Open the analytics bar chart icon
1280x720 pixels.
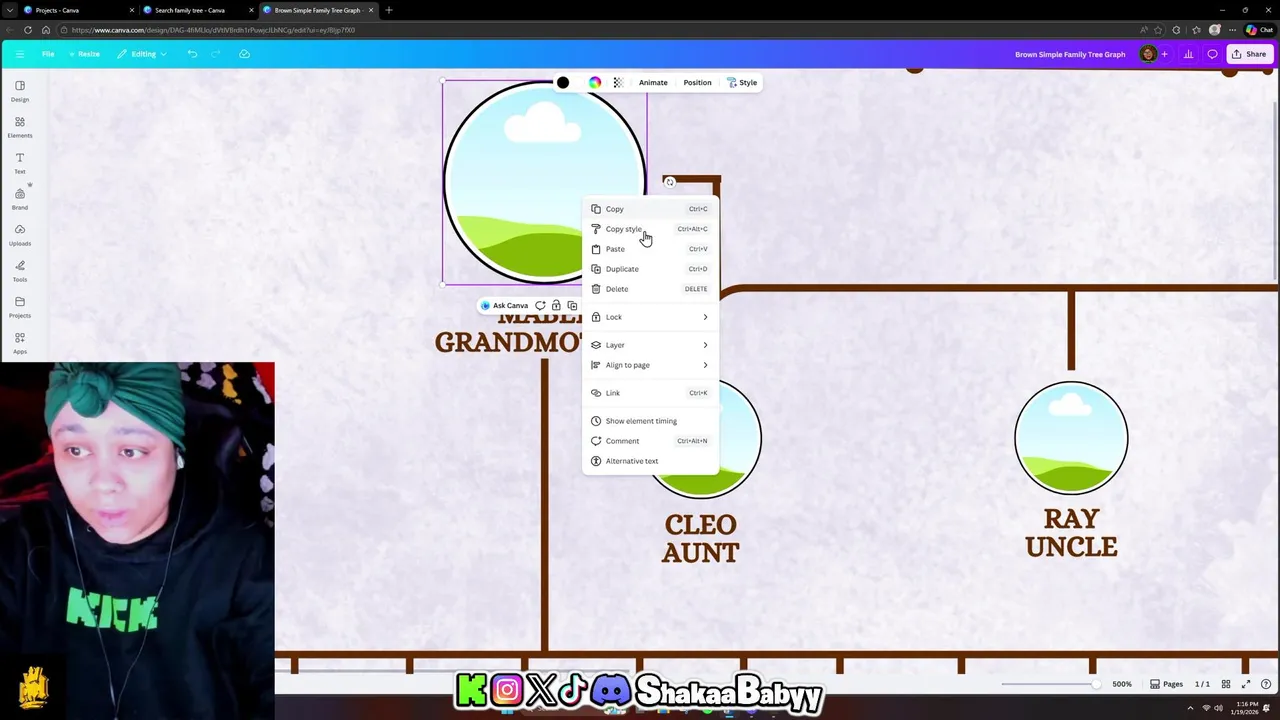click(1188, 54)
